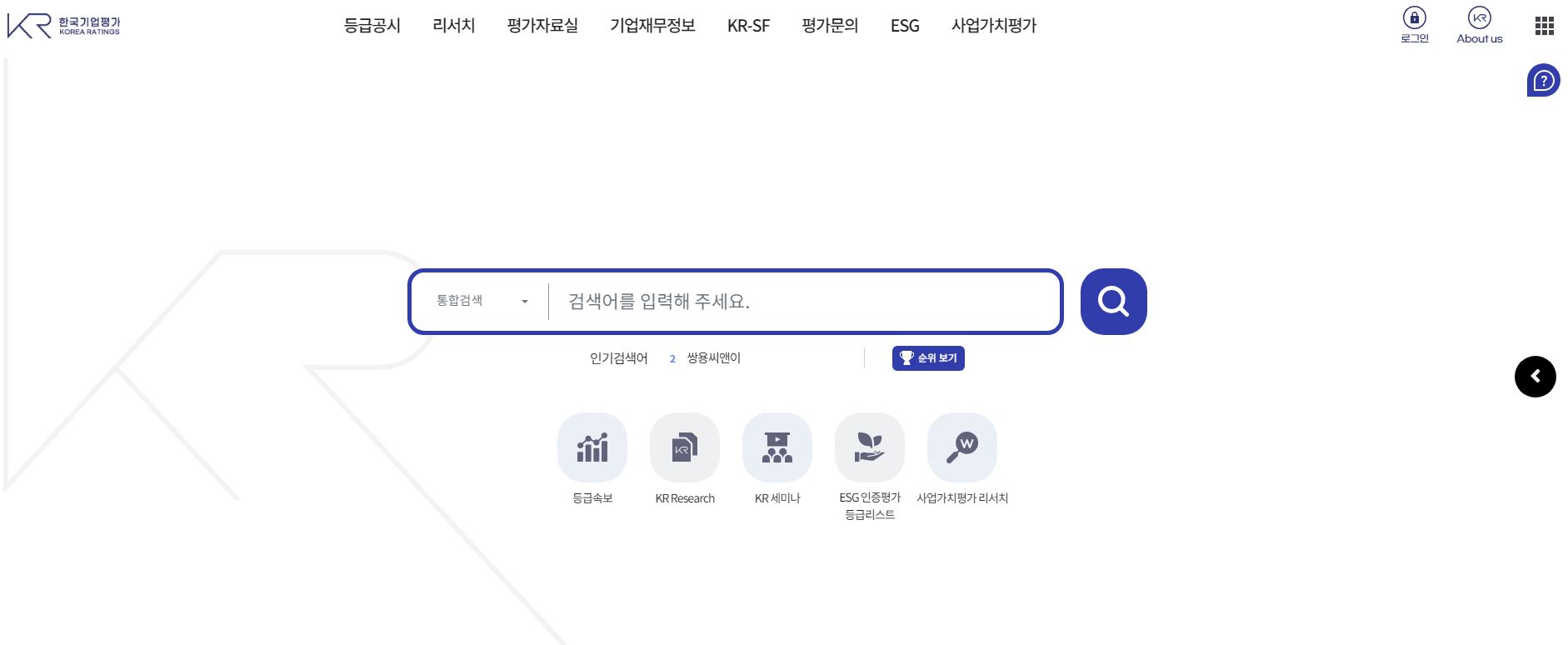Expand the black side panel arrow
This screenshot has width=1568, height=645.
click(x=1536, y=377)
